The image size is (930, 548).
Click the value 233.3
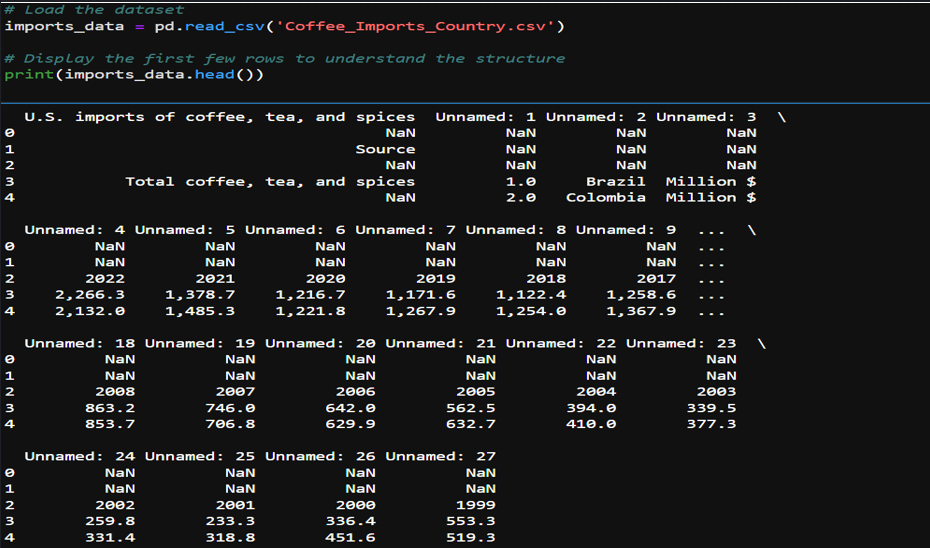point(230,521)
